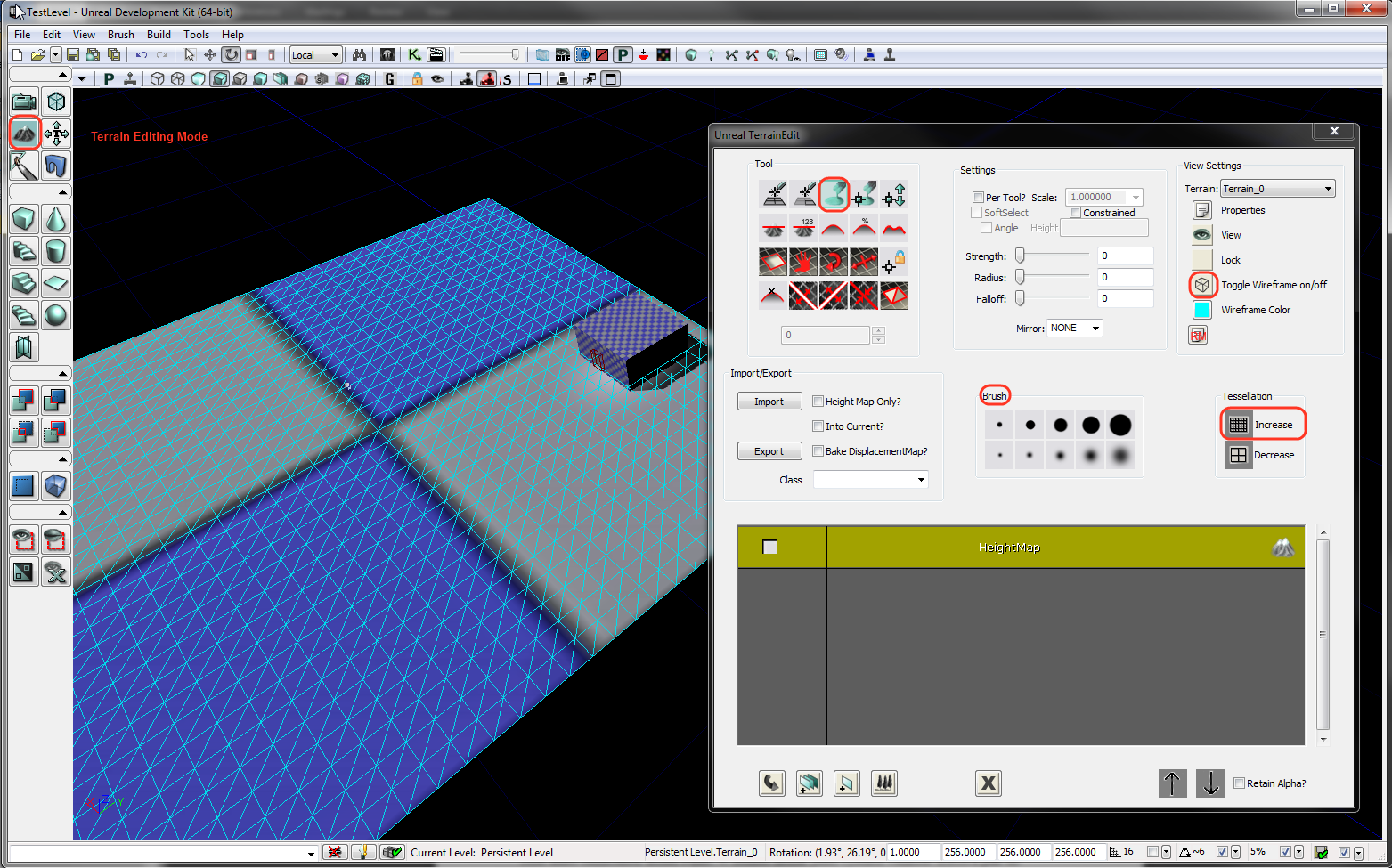Click the Lock terrain button
This screenshot has height=868, width=1392.
pyautogui.click(x=1202, y=260)
